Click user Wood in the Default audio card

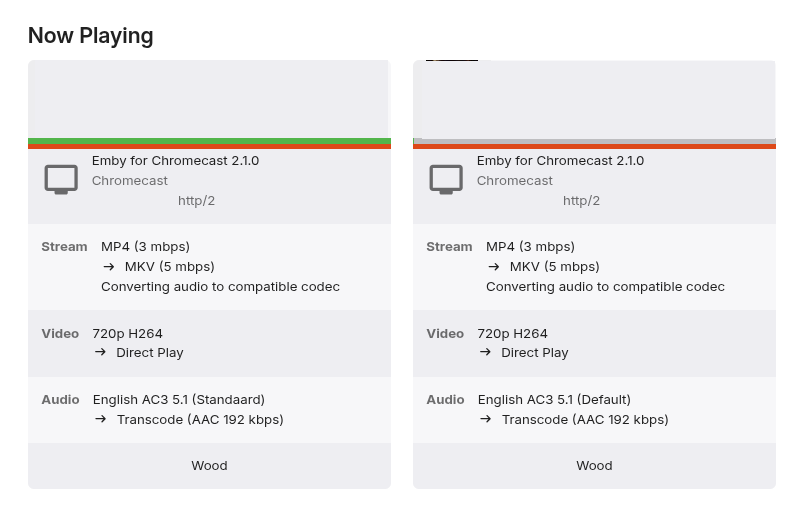tap(594, 465)
